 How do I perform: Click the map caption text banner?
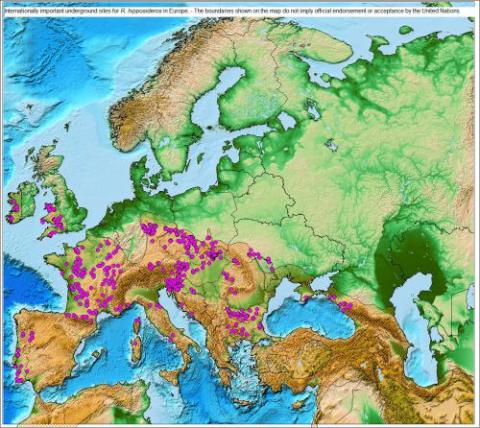pyautogui.click(x=233, y=11)
